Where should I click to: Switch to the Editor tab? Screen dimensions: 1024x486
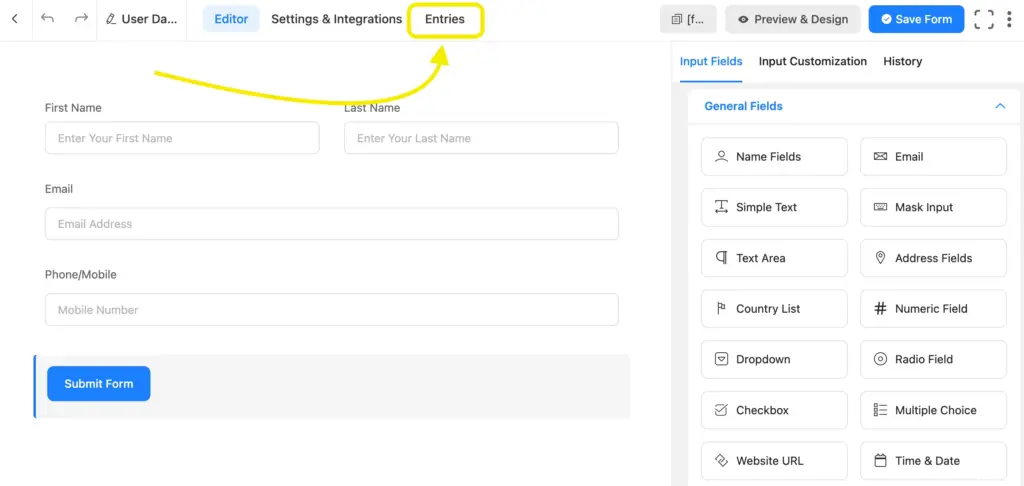click(x=231, y=19)
